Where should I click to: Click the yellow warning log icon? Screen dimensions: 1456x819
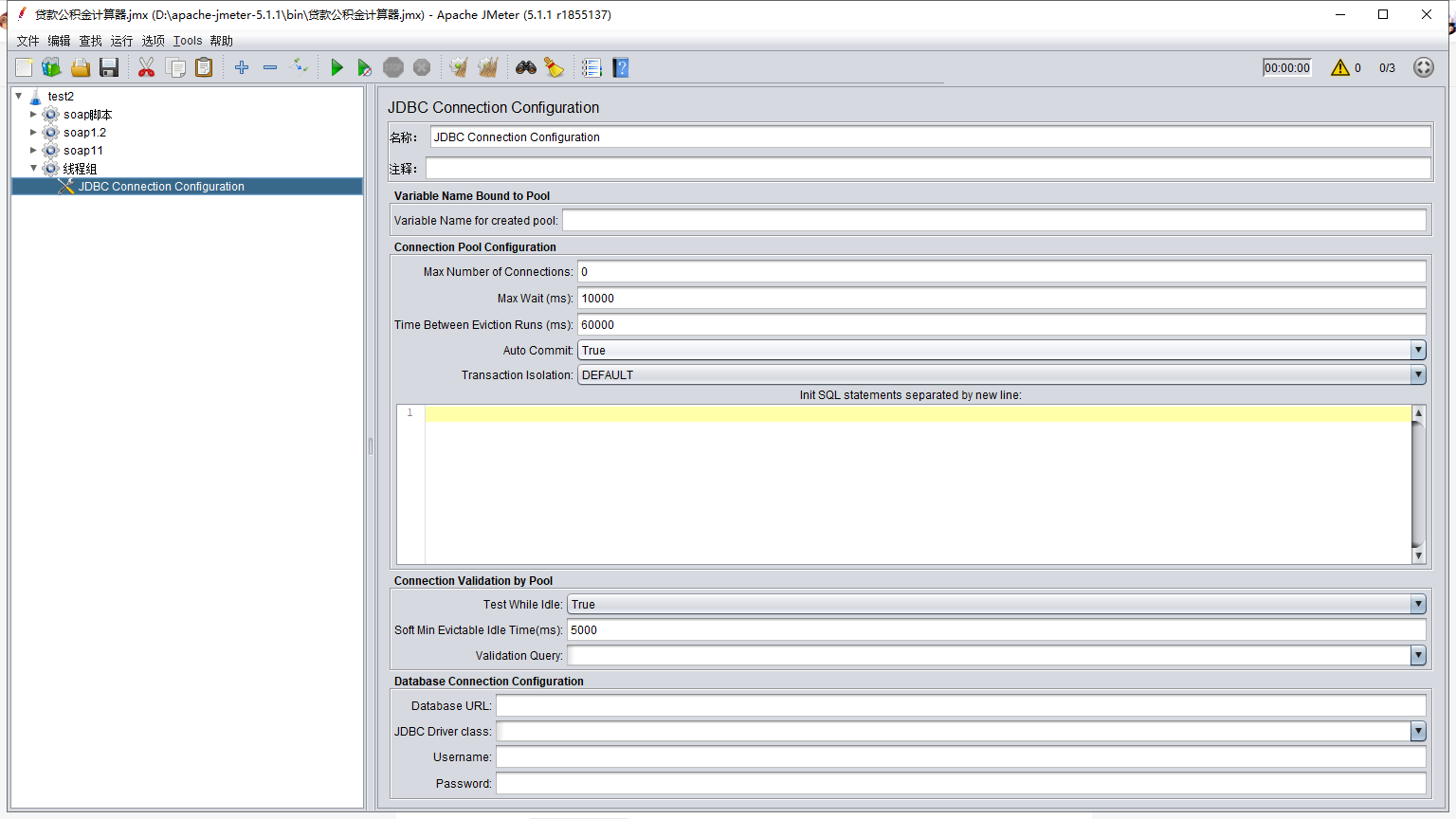click(x=1340, y=67)
